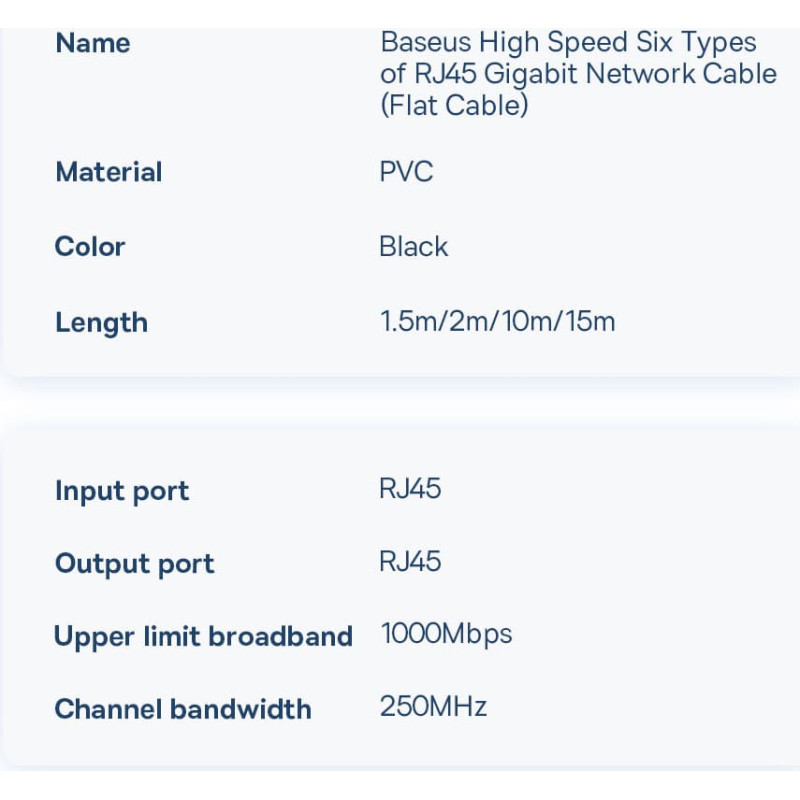Image resolution: width=800 pixels, height=800 pixels.
Task: Select the 1000Mbps value
Action: pos(446,634)
